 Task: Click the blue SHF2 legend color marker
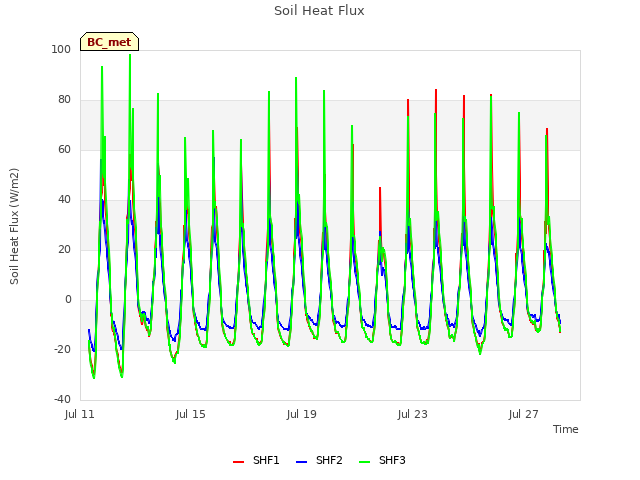[x=301, y=462]
